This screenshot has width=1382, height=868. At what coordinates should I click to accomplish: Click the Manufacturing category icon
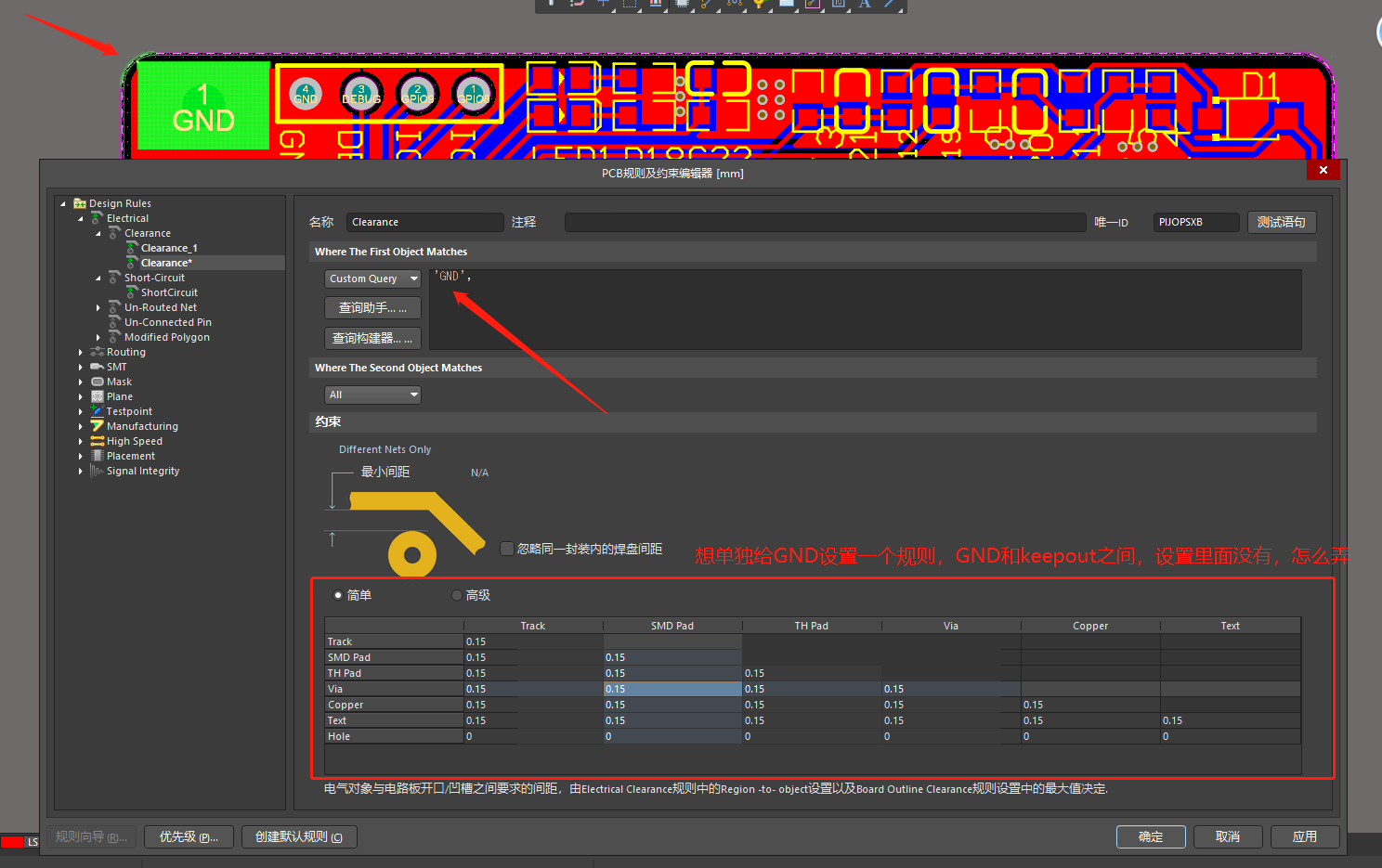98,426
